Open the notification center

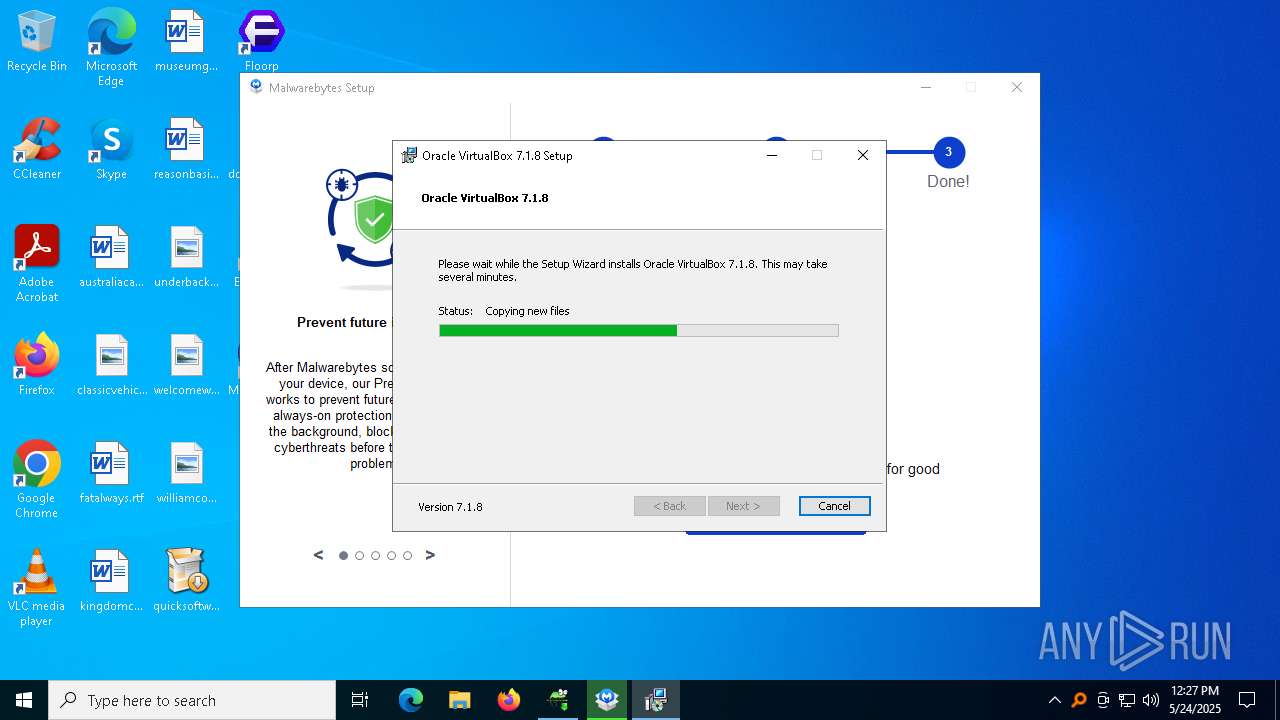[x=1247, y=700]
